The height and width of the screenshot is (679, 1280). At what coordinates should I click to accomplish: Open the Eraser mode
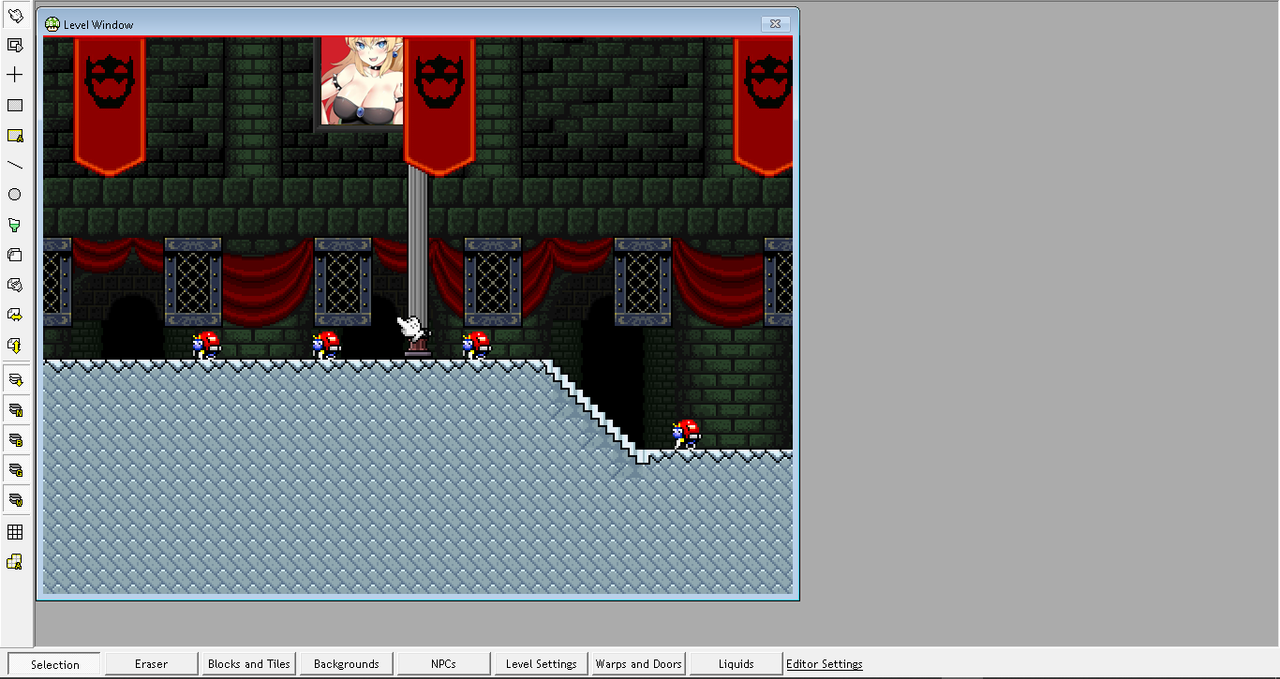(151, 664)
